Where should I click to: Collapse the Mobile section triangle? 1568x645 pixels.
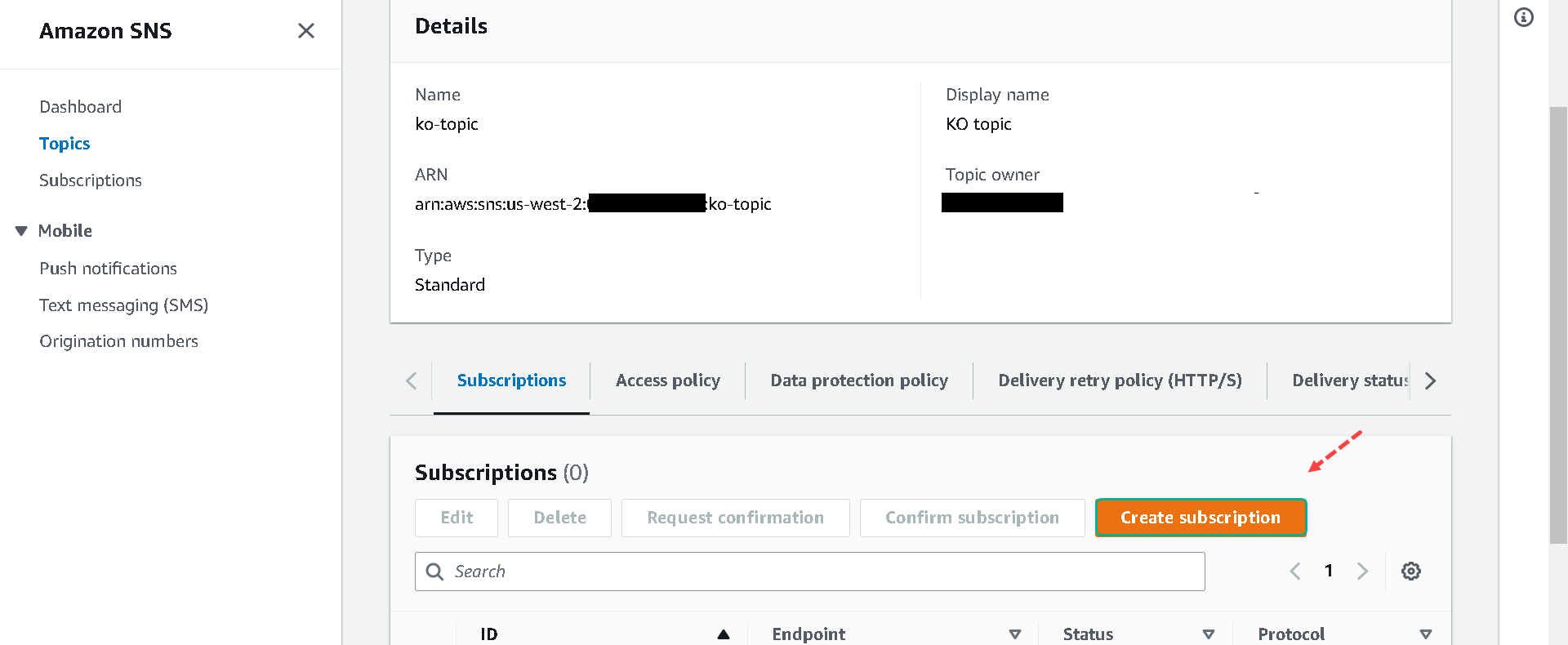(x=21, y=231)
